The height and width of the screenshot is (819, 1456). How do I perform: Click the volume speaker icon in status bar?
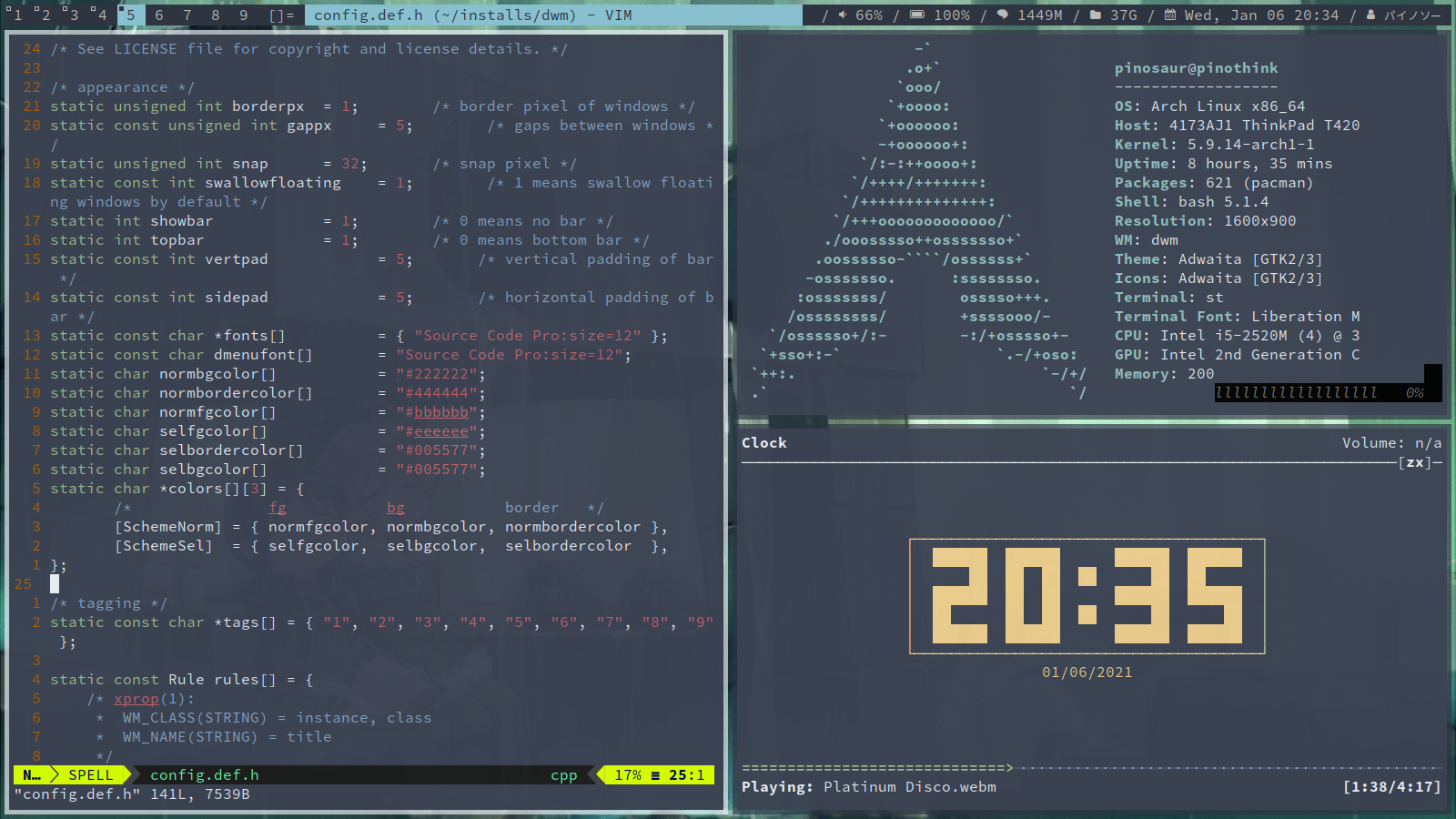(x=843, y=15)
